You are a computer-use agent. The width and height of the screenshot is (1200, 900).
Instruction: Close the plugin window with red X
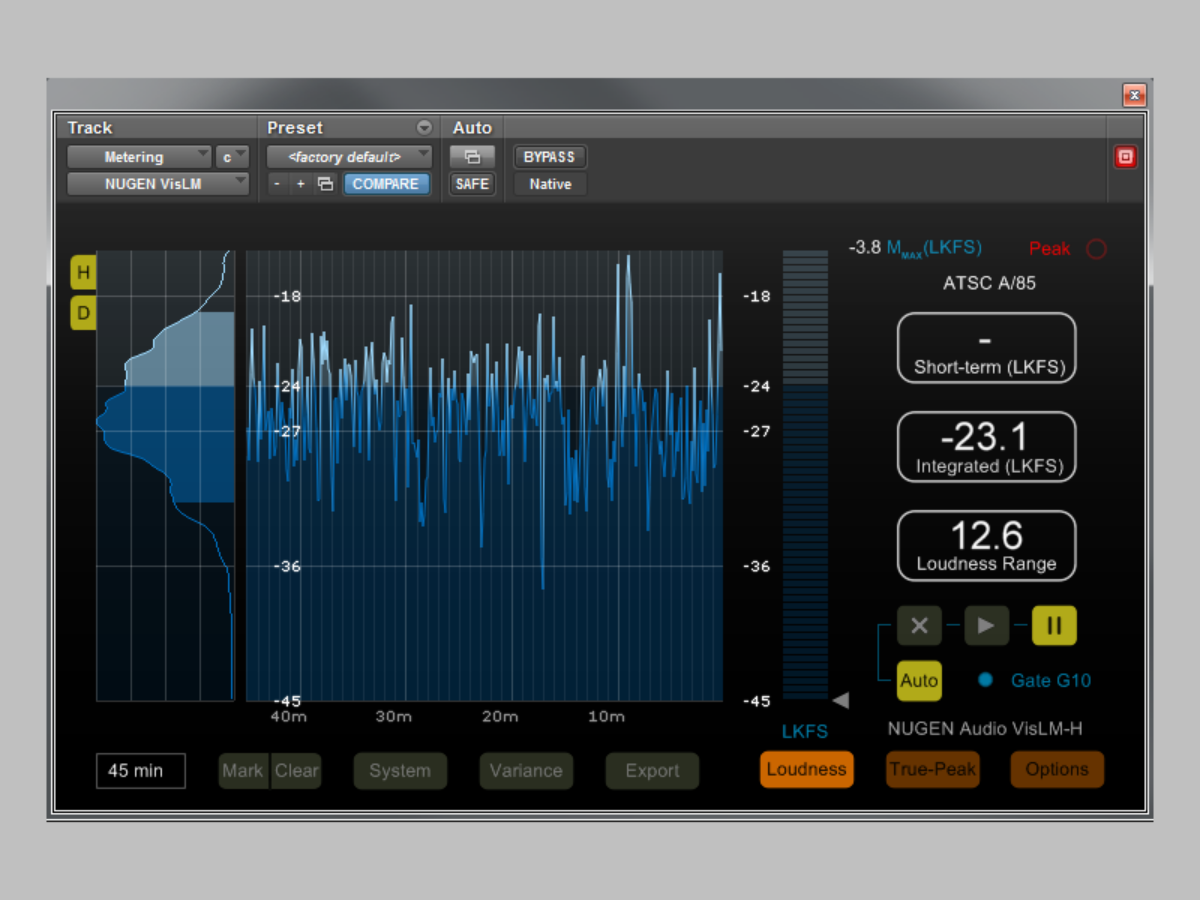(1134, 95)
